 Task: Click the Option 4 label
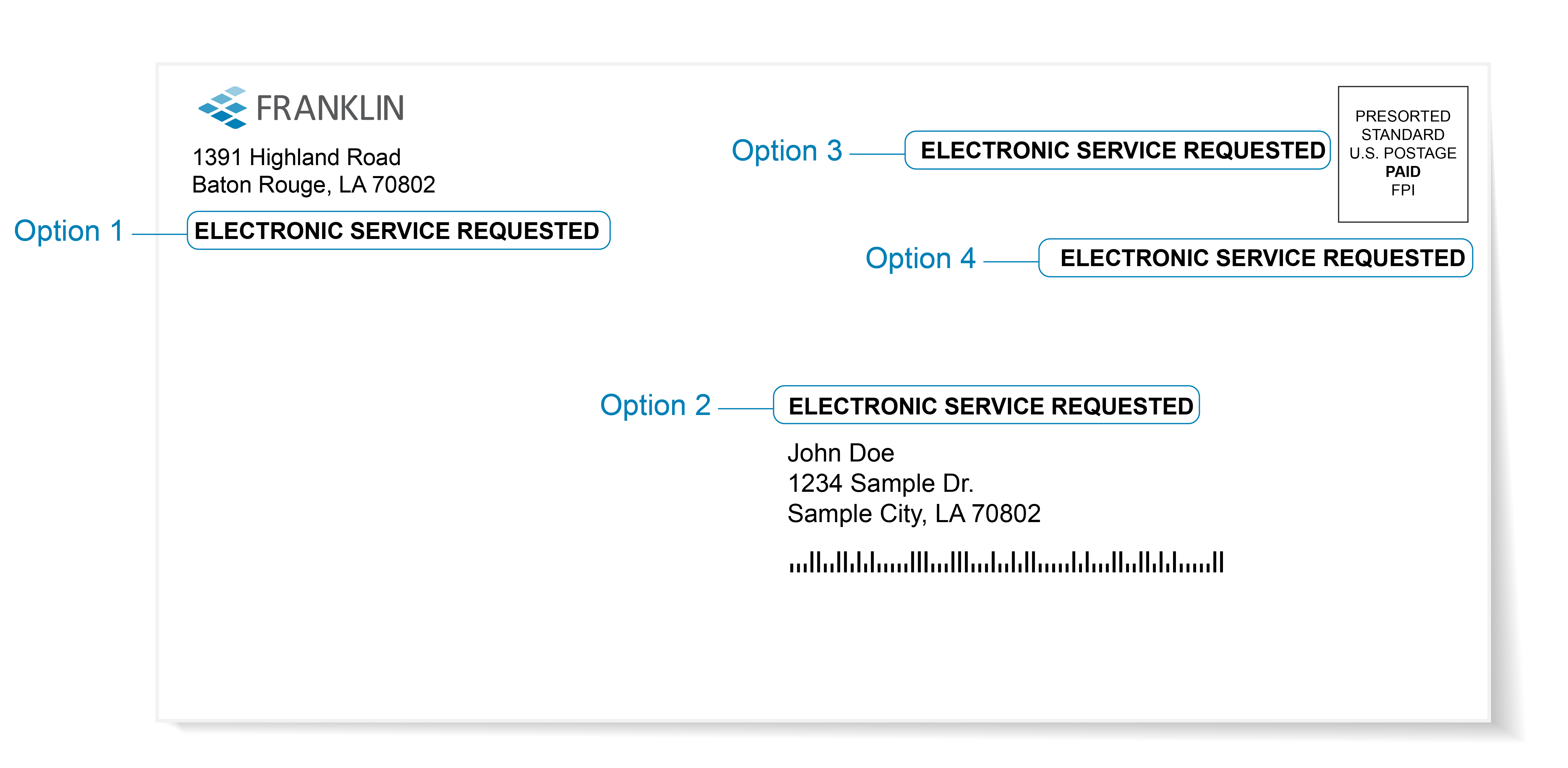920,258
